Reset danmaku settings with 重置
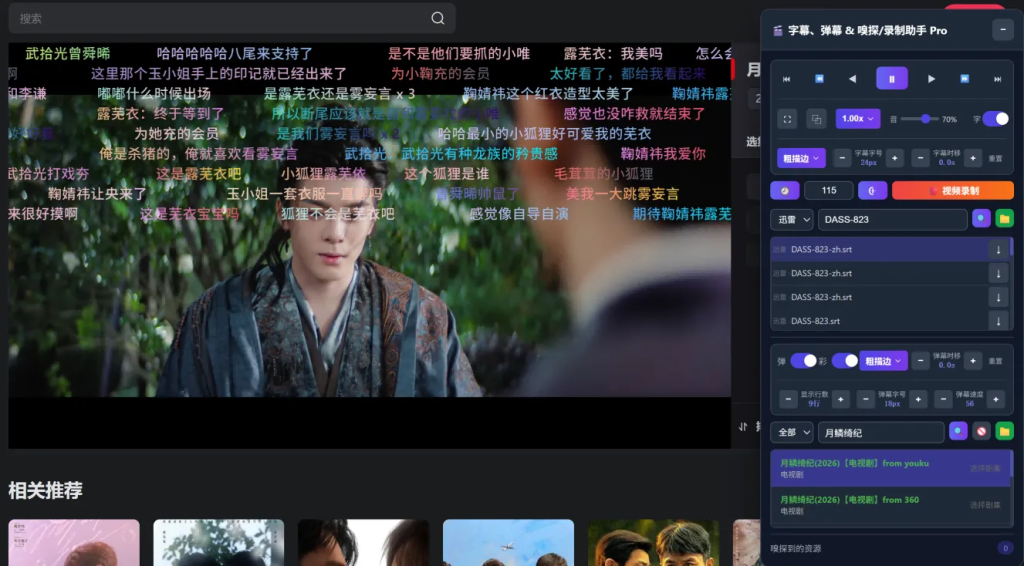The width and height of the screenshot is (1024, 566). [995, 361]
